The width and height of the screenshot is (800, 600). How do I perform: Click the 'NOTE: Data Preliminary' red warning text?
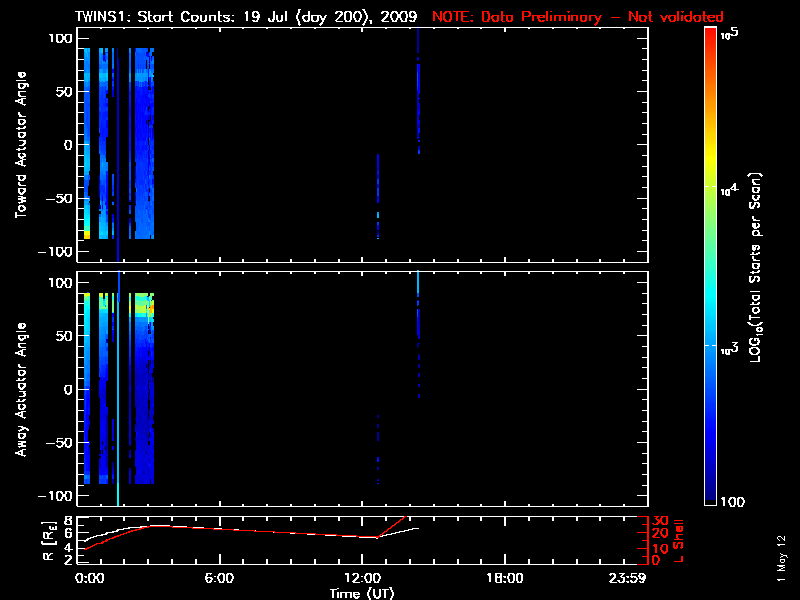[x=577, y=17]
